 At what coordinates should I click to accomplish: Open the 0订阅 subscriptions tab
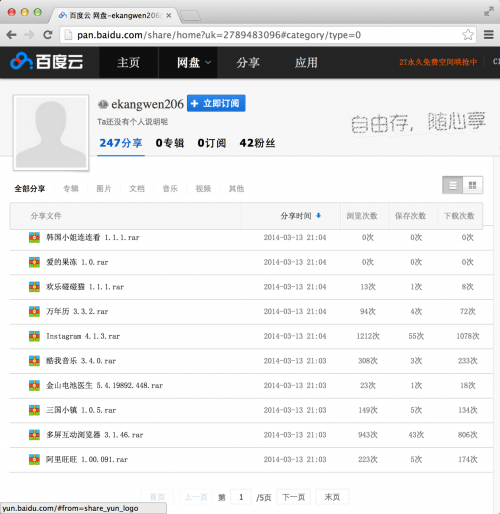212,143
